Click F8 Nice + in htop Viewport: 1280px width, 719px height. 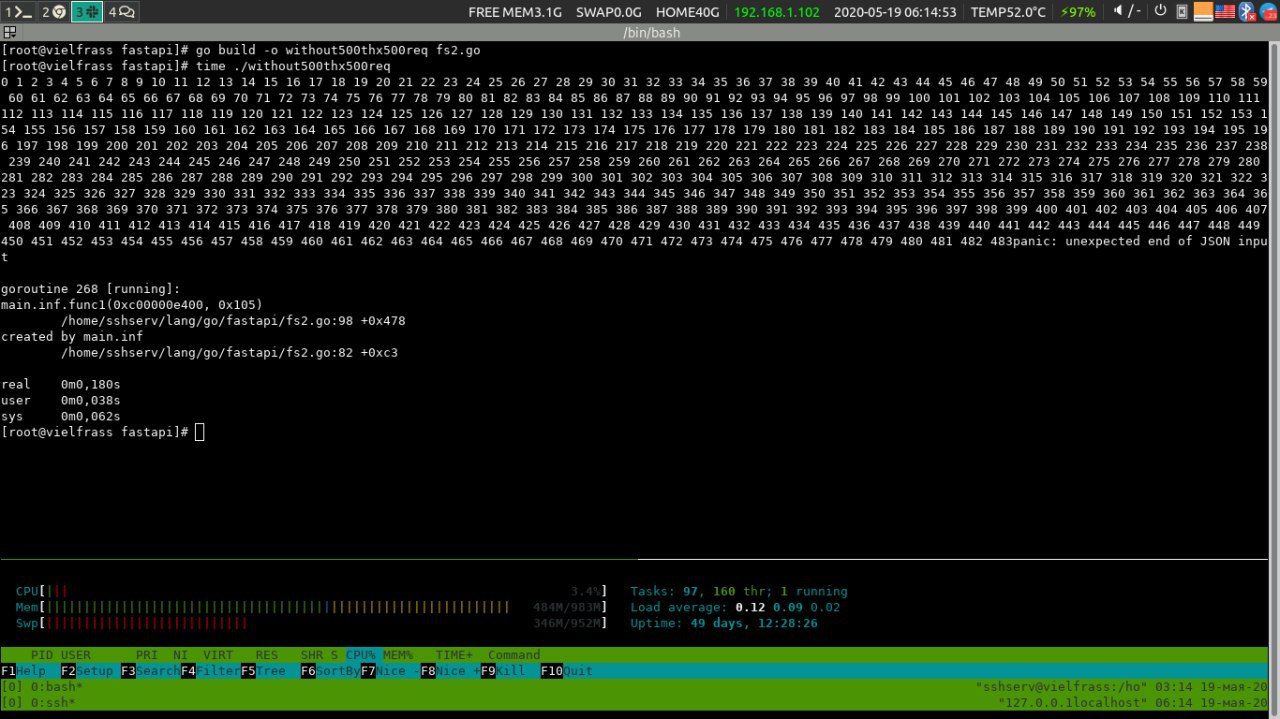coord(450,671)
